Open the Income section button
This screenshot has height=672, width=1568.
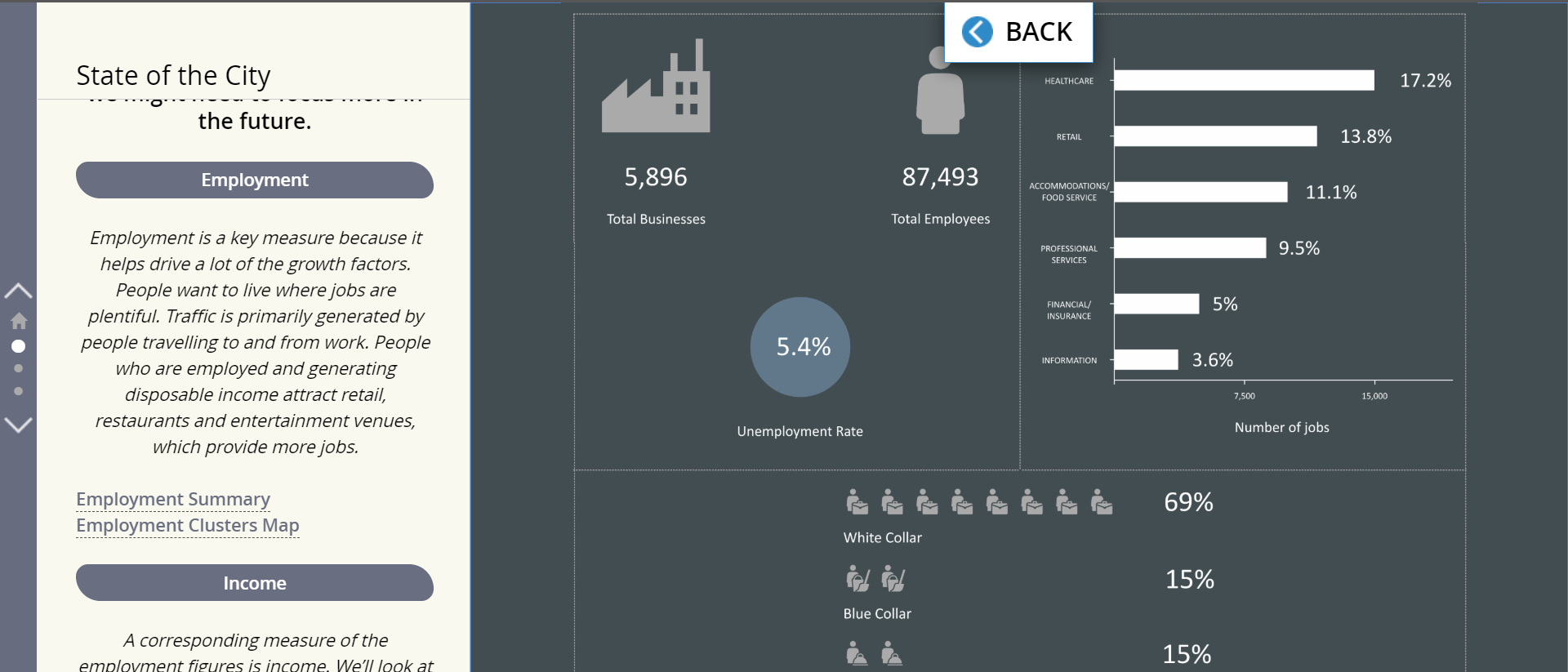tap(255, 583)
